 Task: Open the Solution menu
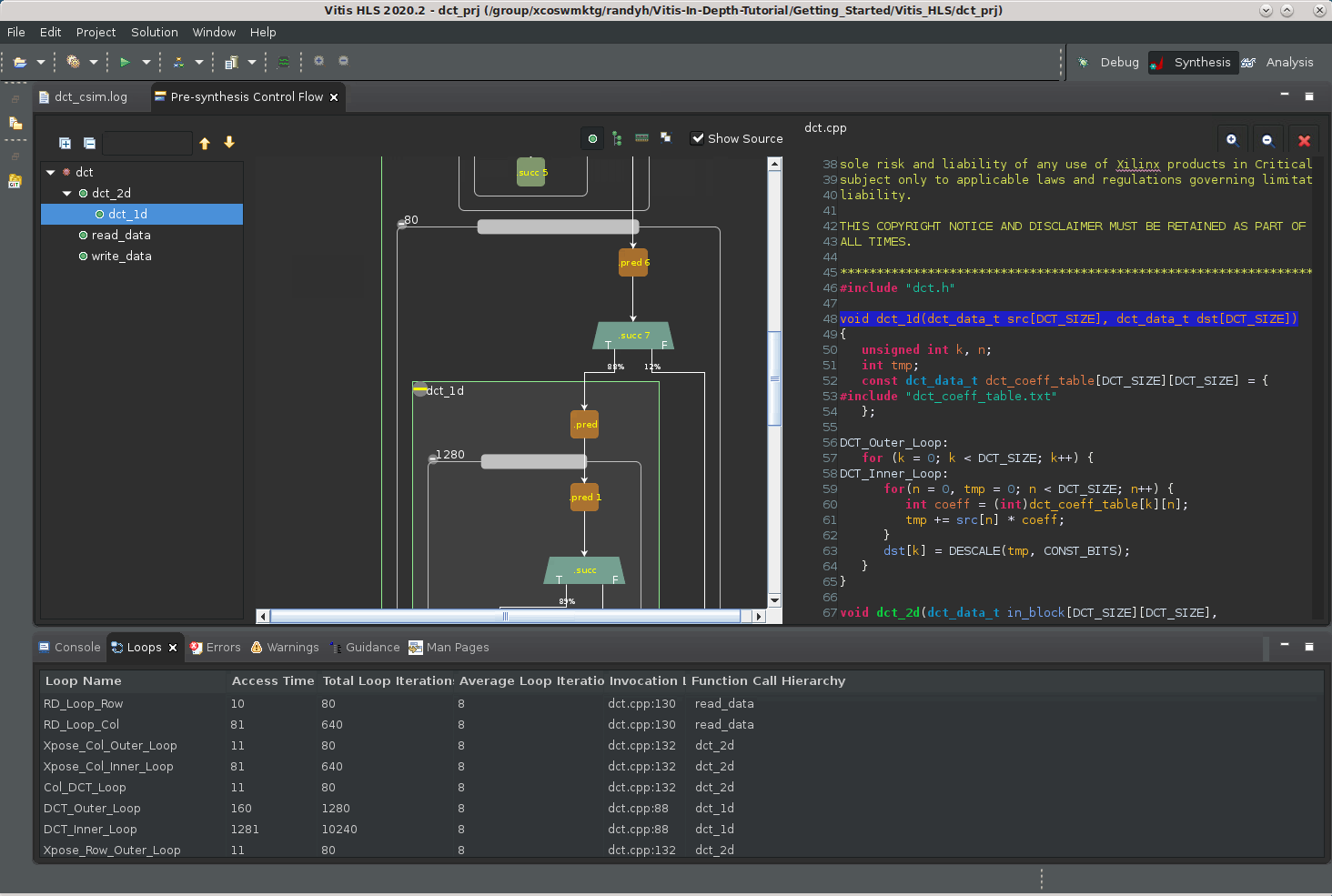pyautogui.click(x=154, y=32)
